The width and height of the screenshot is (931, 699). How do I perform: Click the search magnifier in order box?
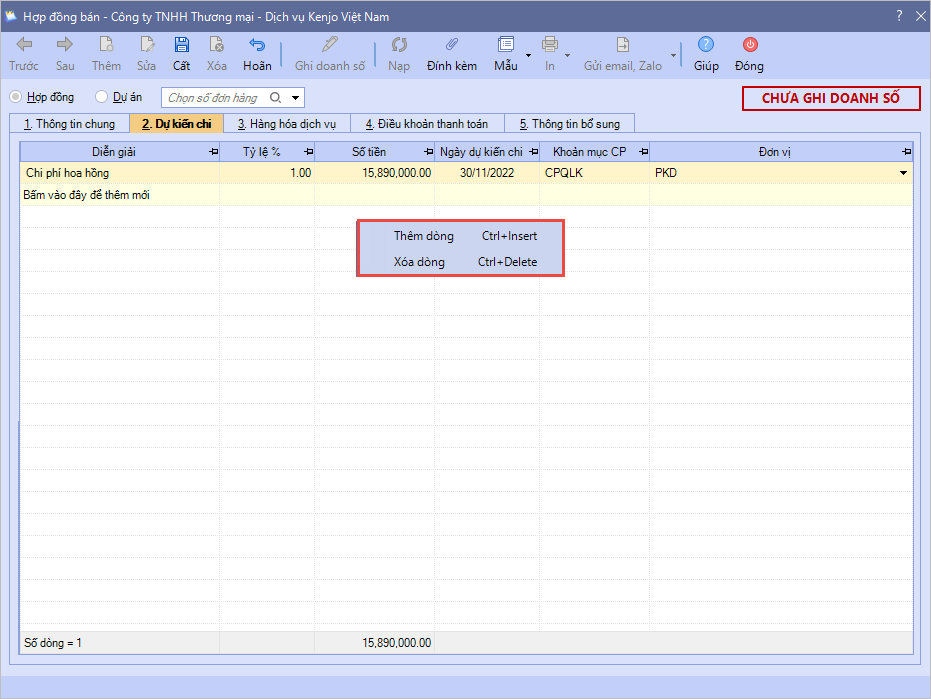click(276, 98)
